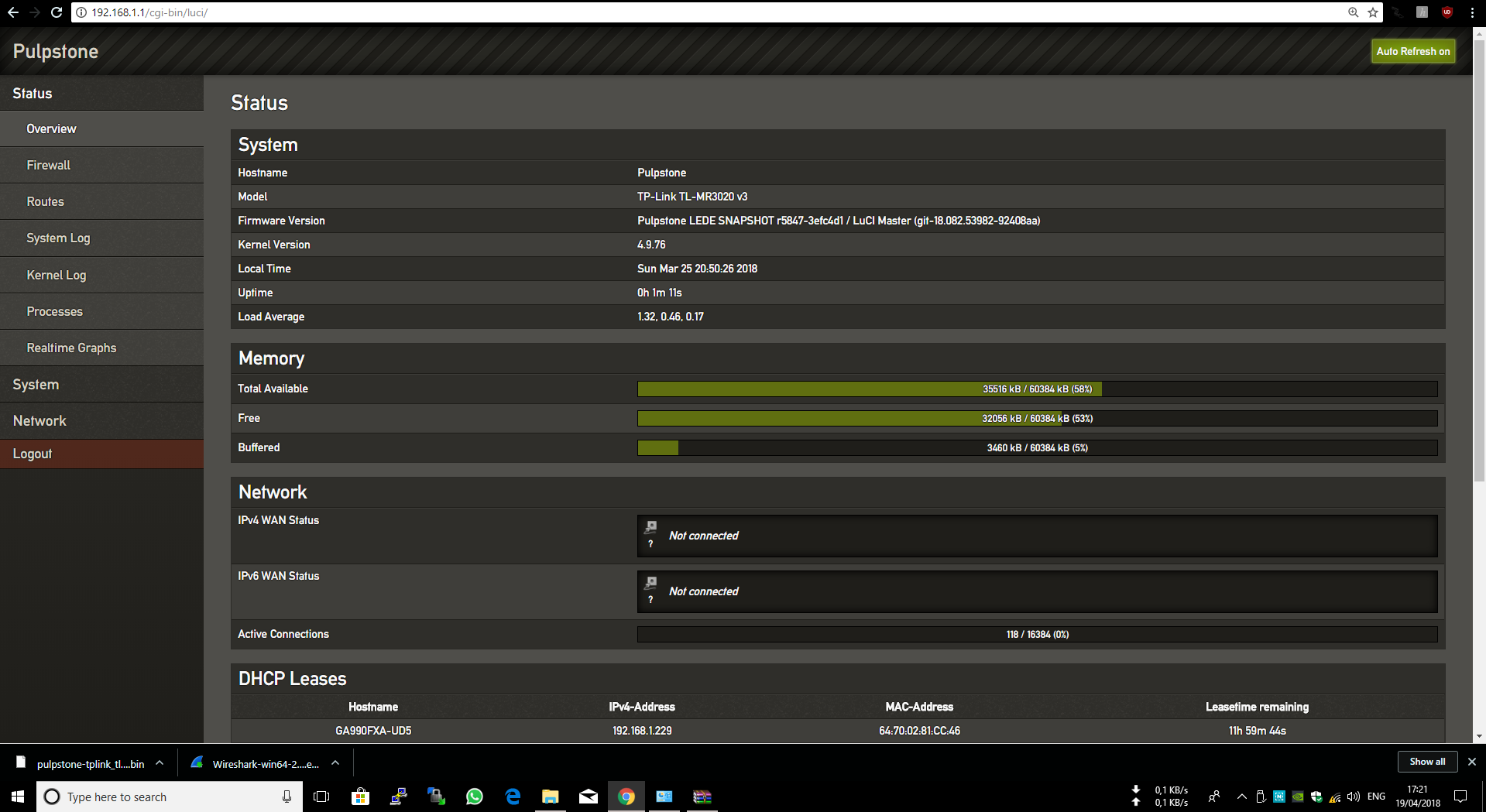Expand options for Wireshark download
The image size is (1486, 812).
click(x=335, y=763)
